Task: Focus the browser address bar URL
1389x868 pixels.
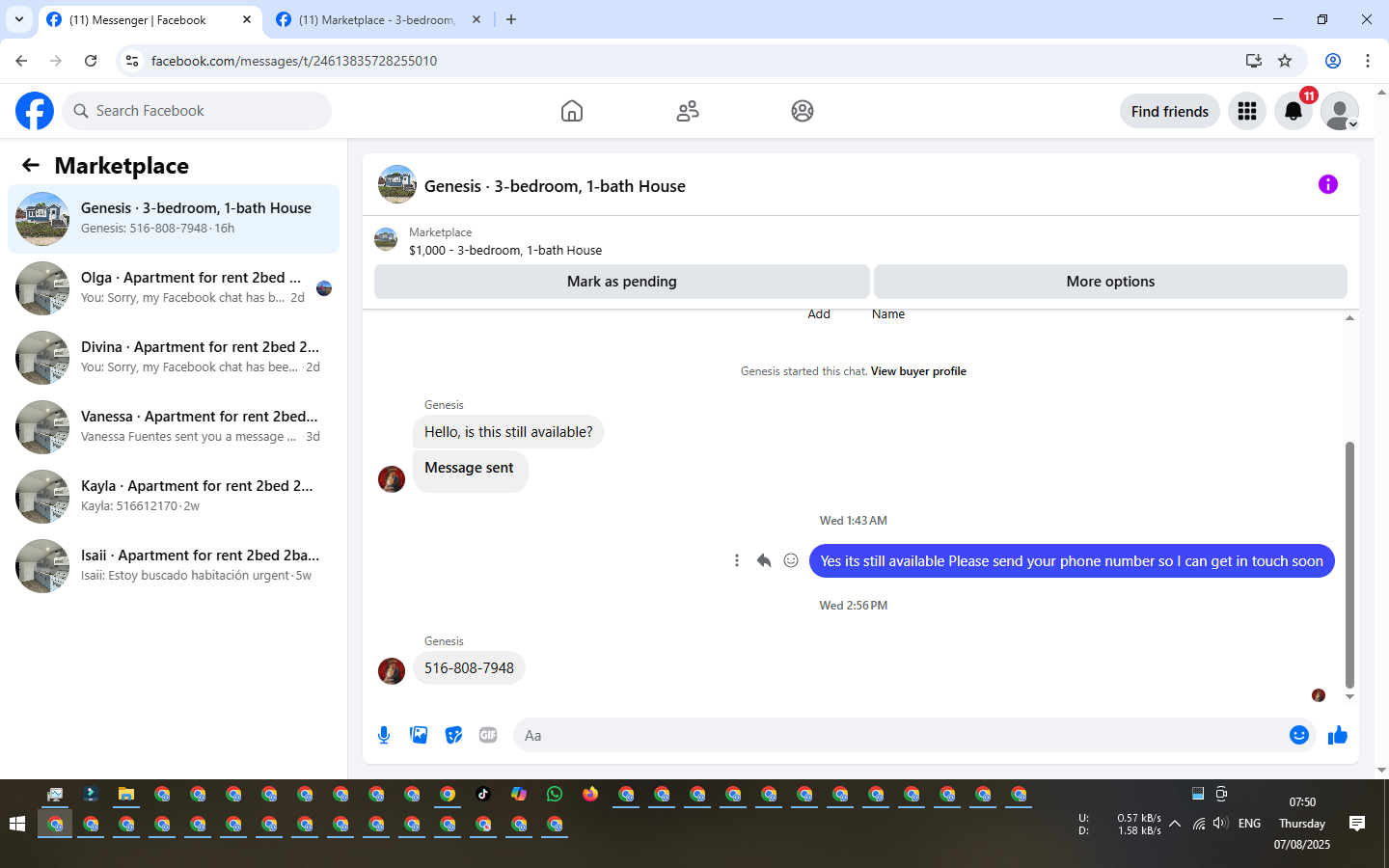Action: tap(294, 61)
